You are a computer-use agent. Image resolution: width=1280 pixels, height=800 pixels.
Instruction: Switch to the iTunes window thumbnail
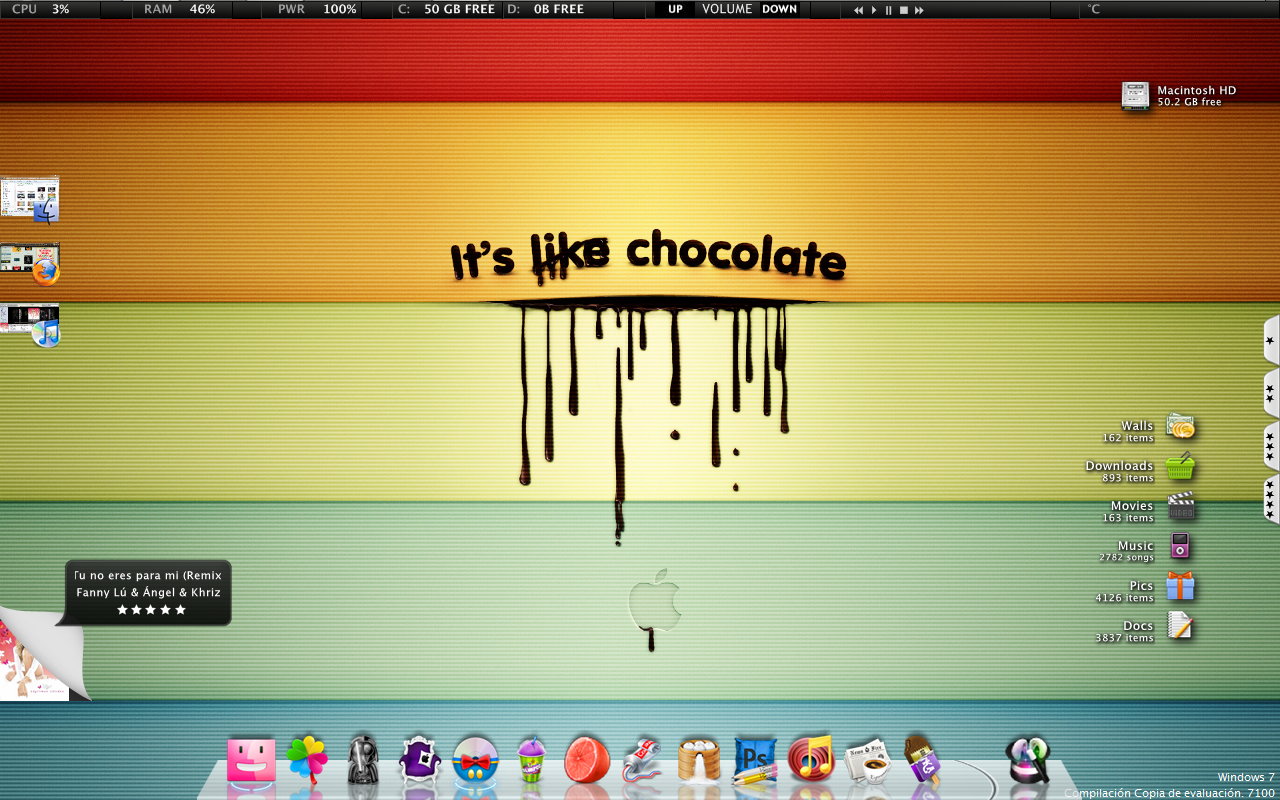click(x=30, y=325)
